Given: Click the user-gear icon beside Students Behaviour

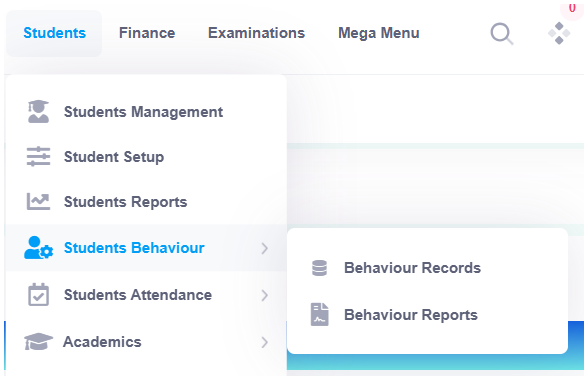Looking at the screenshot, I should tap(39, 248).
